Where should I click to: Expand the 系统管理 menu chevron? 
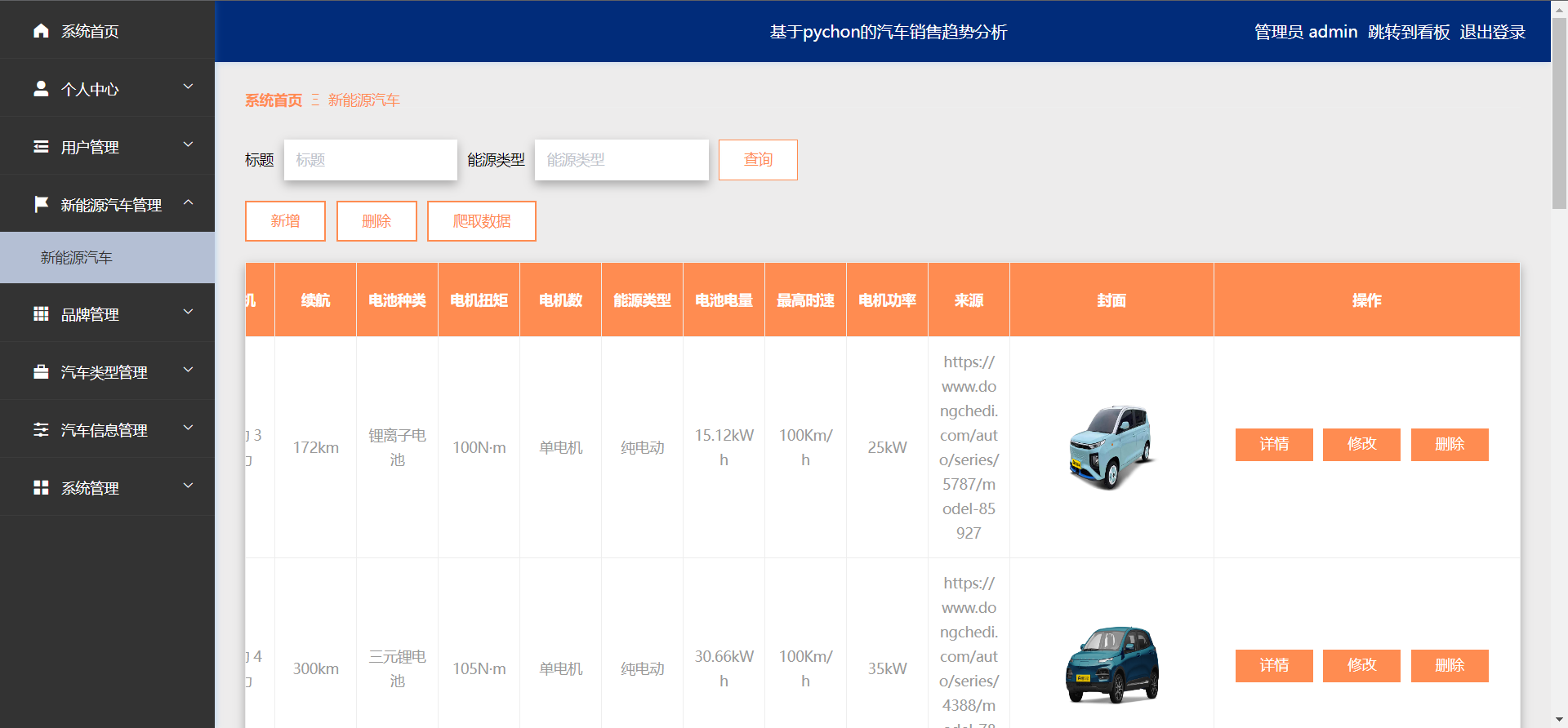tap(188, 486)
